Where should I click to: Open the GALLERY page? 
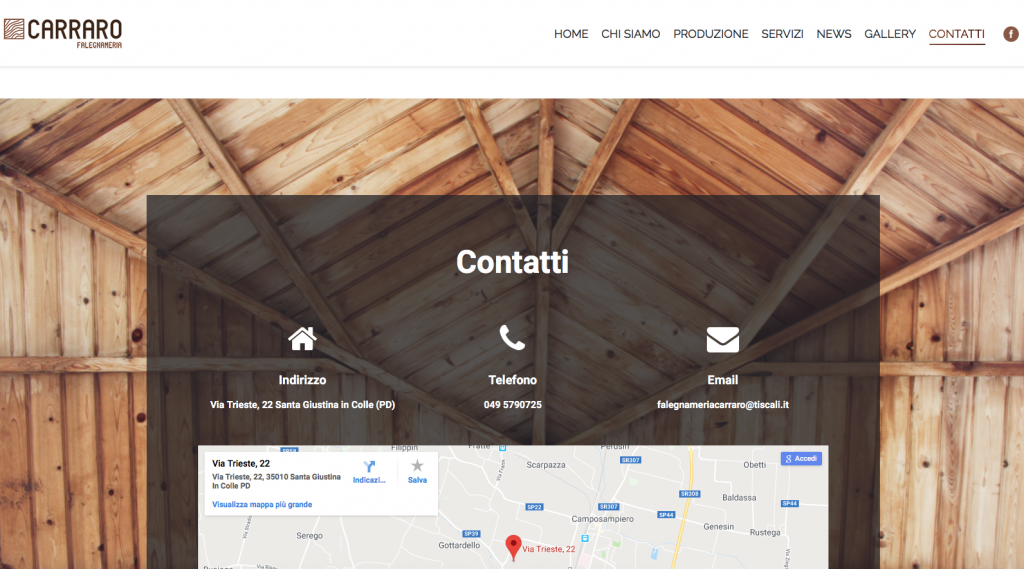[x=889, y=34]
